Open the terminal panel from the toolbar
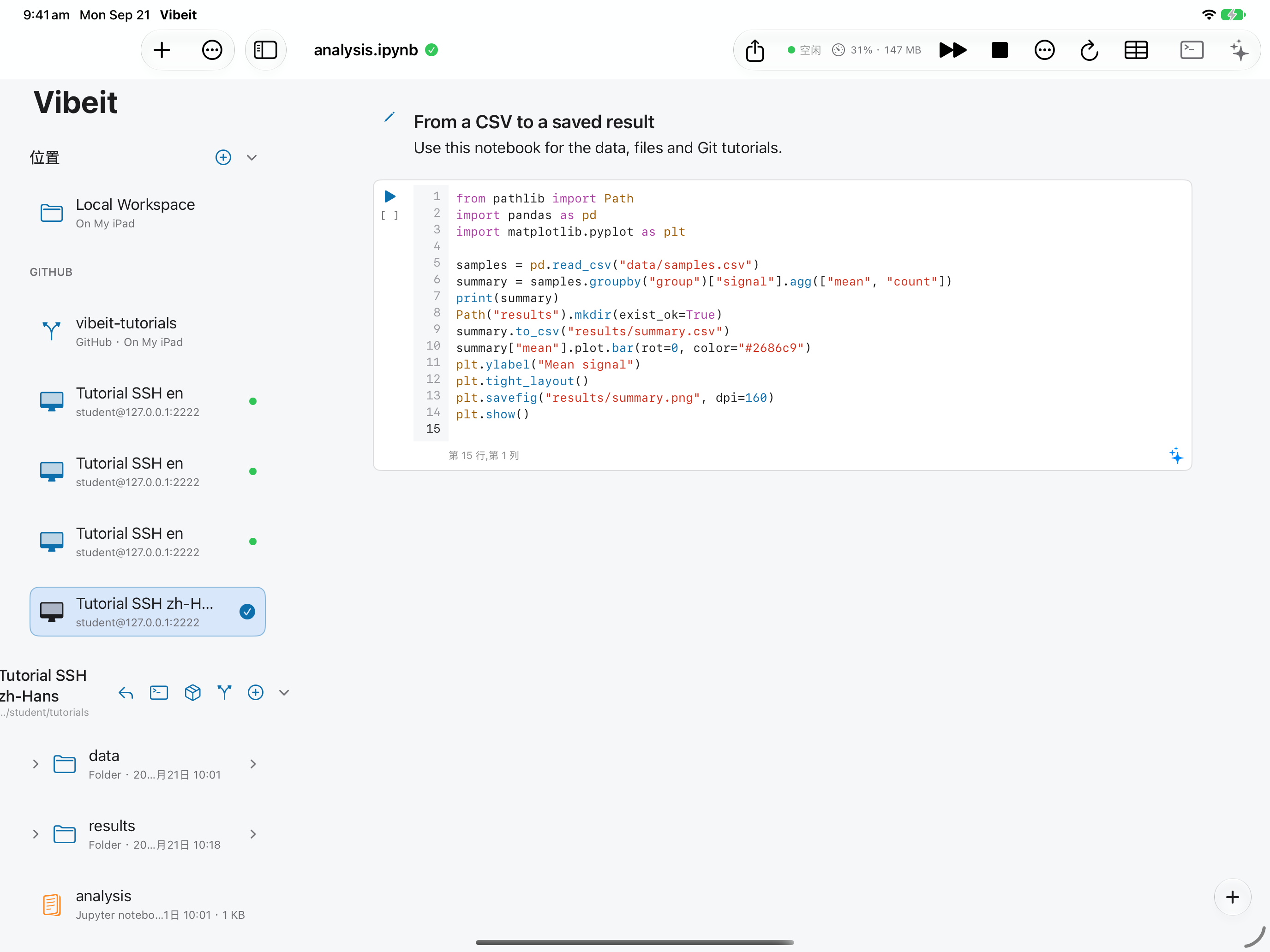The image size is (1270, 952). click(x=1192, y=50)
